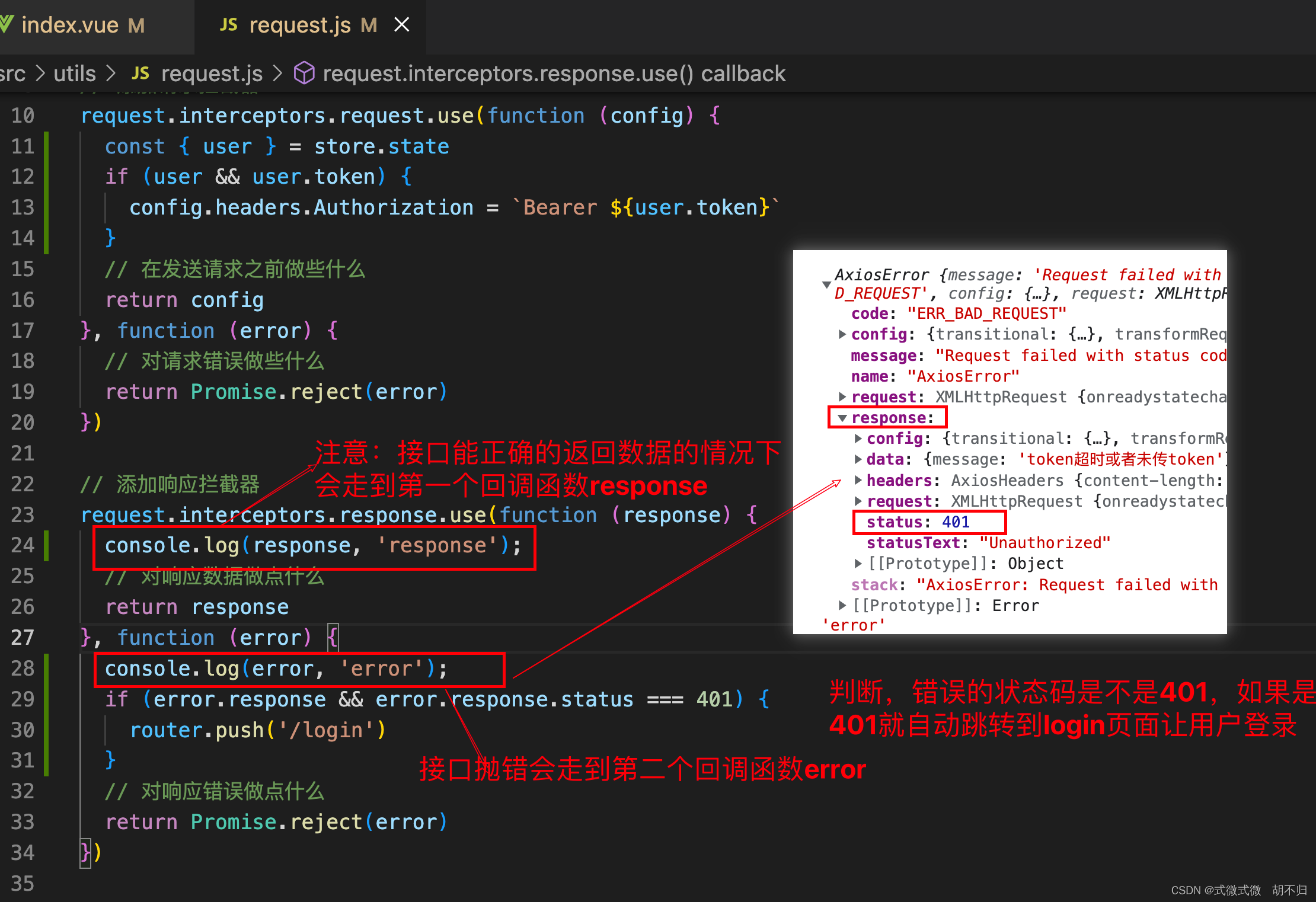Expand the headers AxiosHeaders entry
This screenshot has width=1316, height=902.
click(858, 480)
